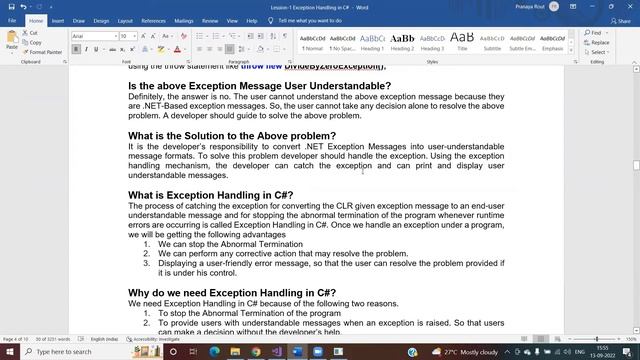
Task: Open the File tab
Action: tap(12, 20)
